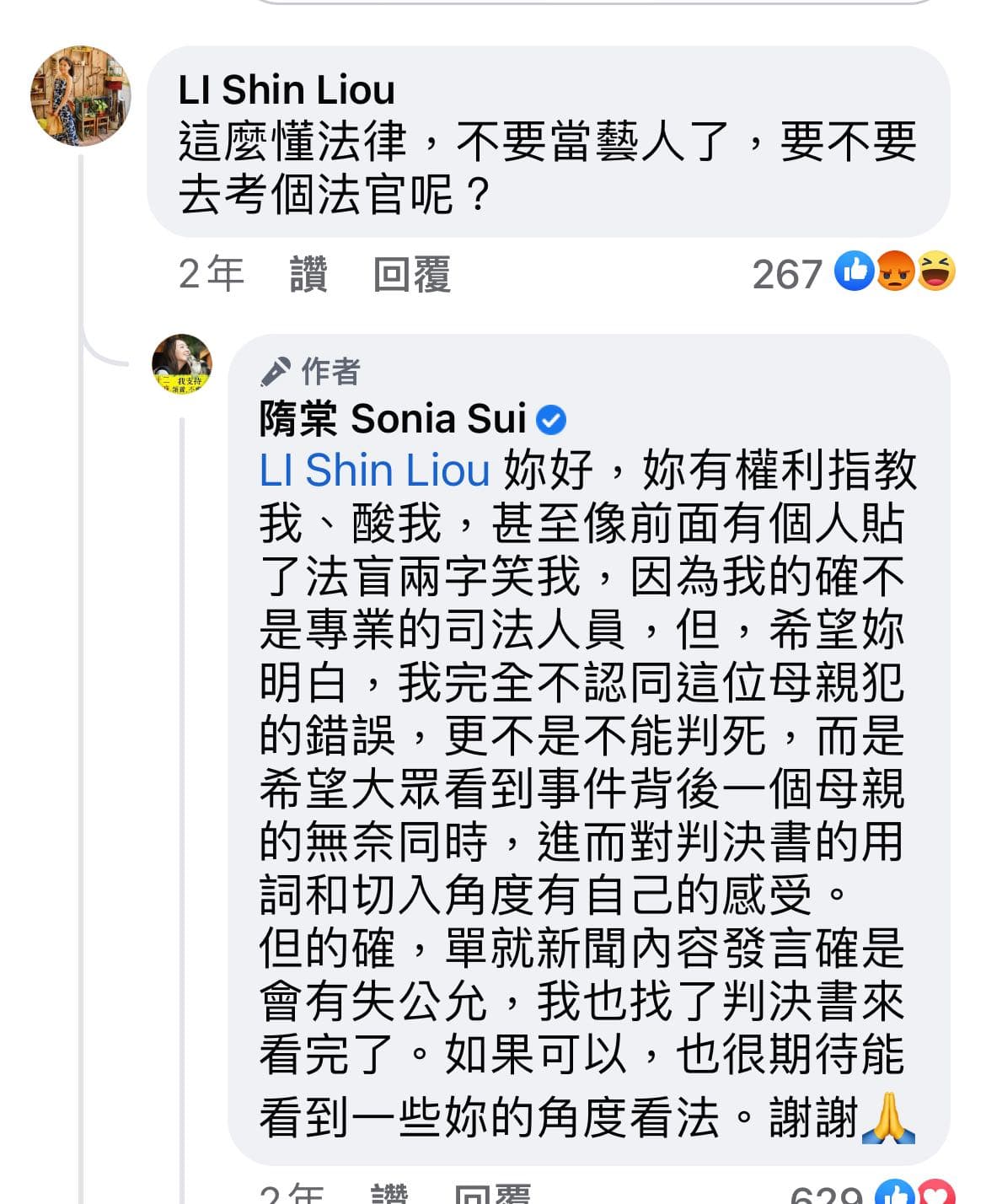Click the author microphone icon next to 作者
Image resolution: width=986 pixels, height=1204 pixels.
click(275, 371)
